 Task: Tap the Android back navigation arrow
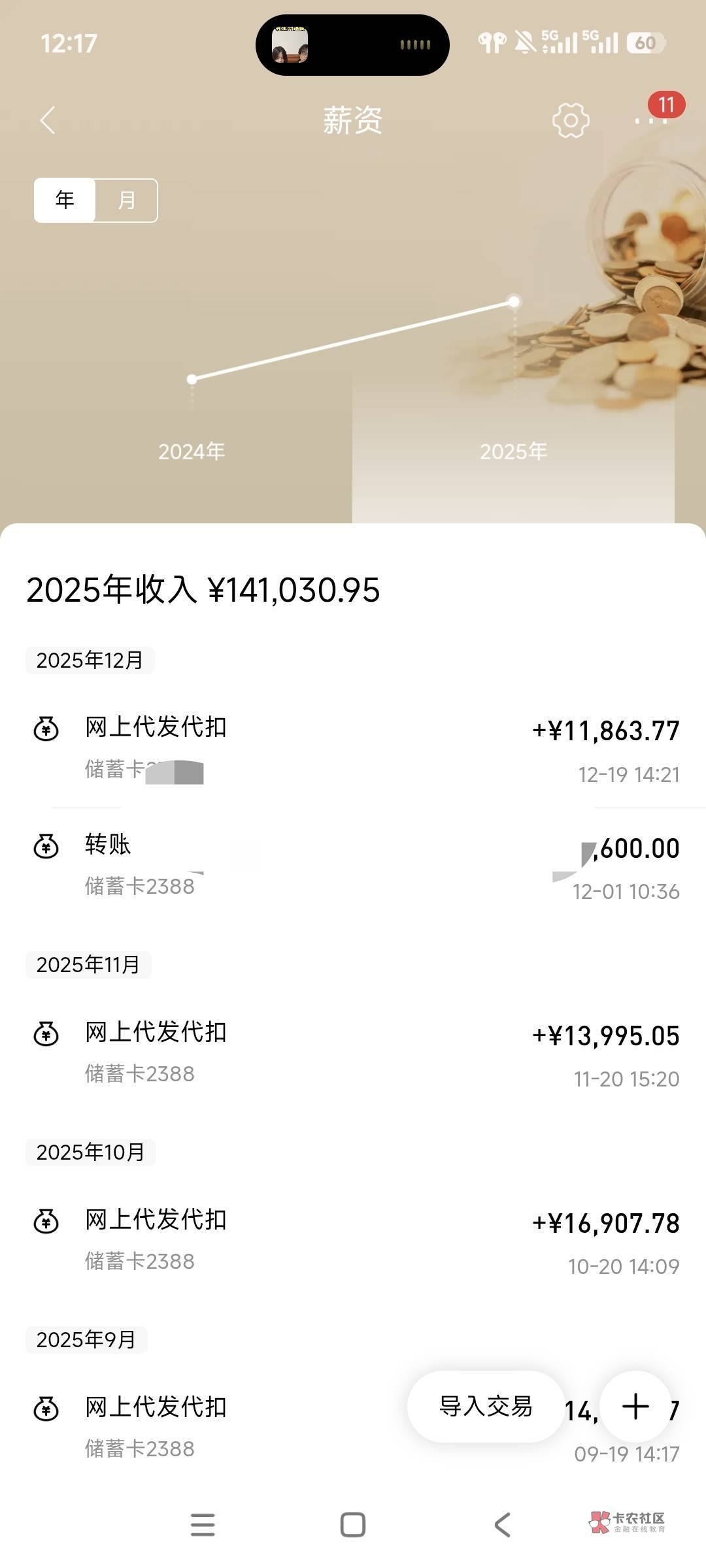point(502,1525)
